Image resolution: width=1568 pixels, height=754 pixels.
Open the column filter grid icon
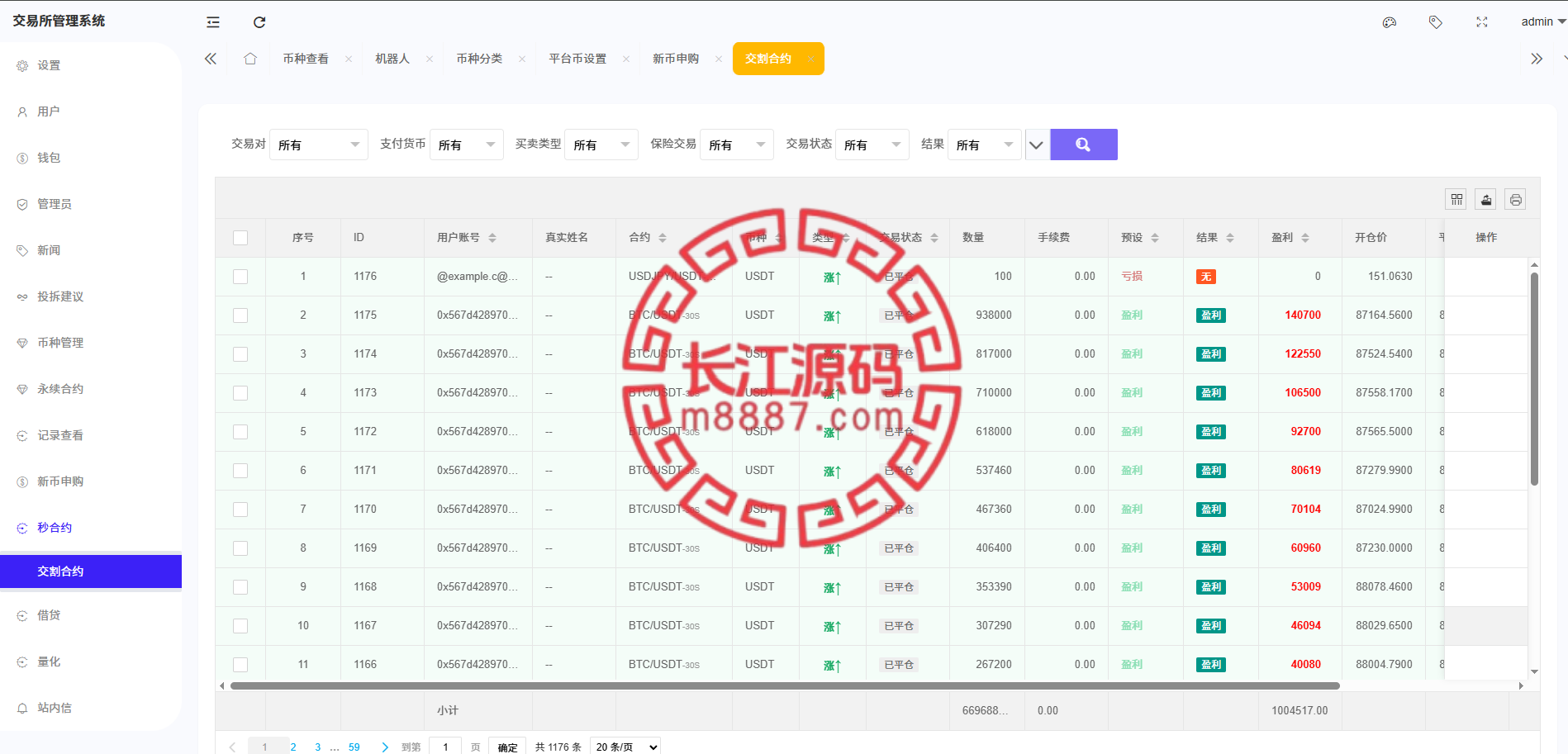[x=1456, y=199]
